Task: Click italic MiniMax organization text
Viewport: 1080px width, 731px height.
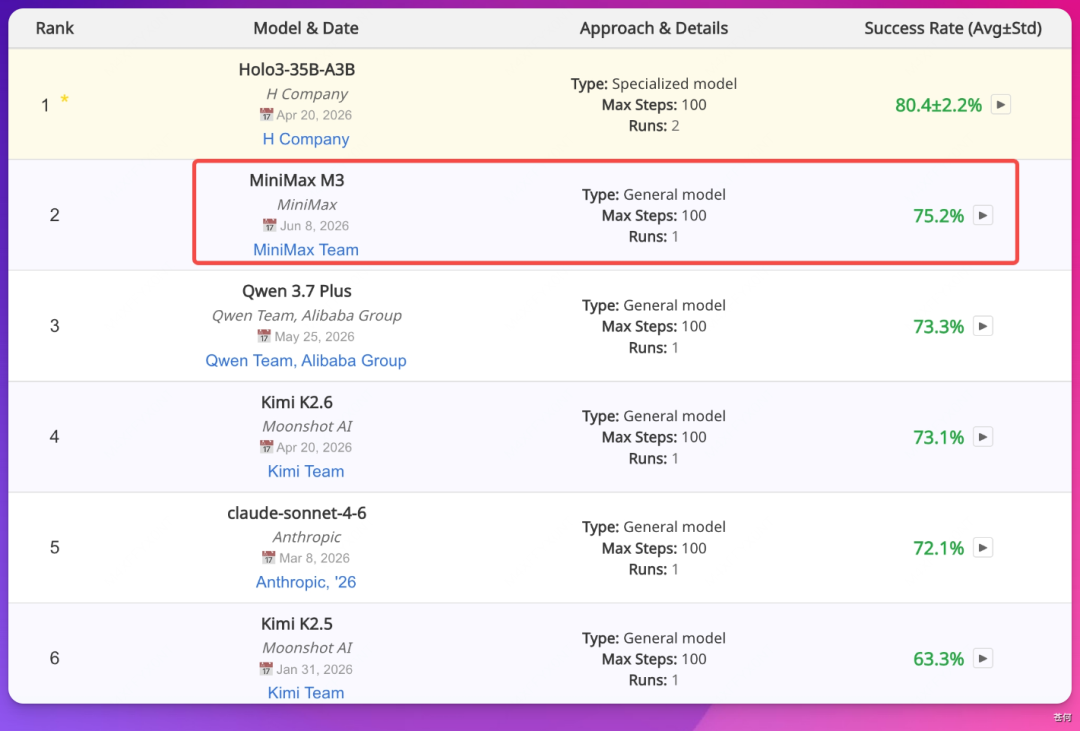Action: (307, 205)
